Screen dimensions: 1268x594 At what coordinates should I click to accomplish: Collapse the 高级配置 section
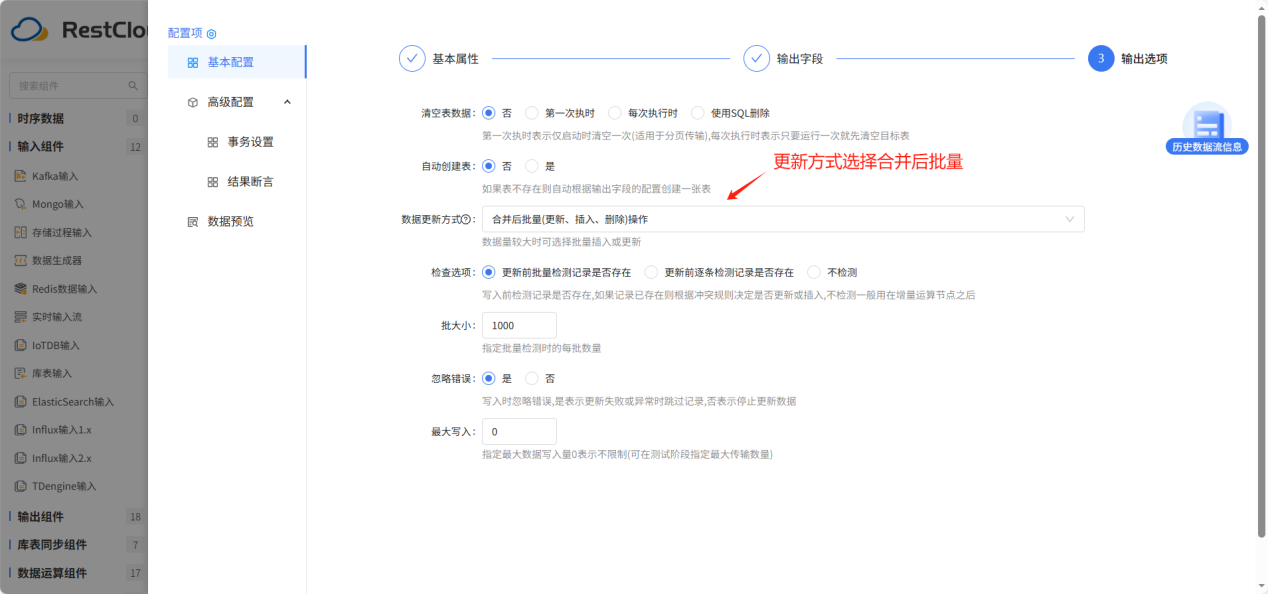[286, 101]
